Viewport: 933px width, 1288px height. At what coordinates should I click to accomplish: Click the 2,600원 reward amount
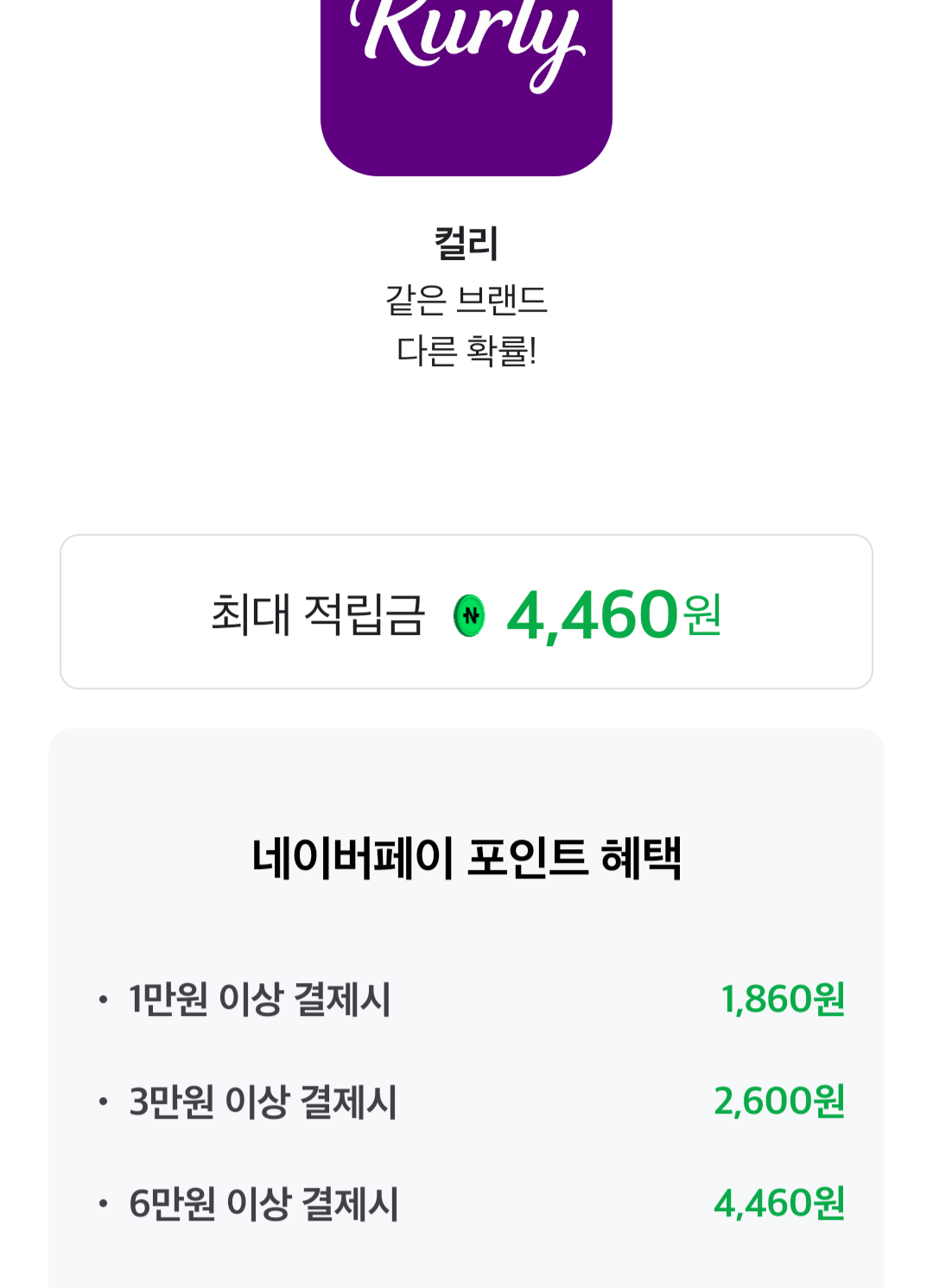tap(779, 1101)
